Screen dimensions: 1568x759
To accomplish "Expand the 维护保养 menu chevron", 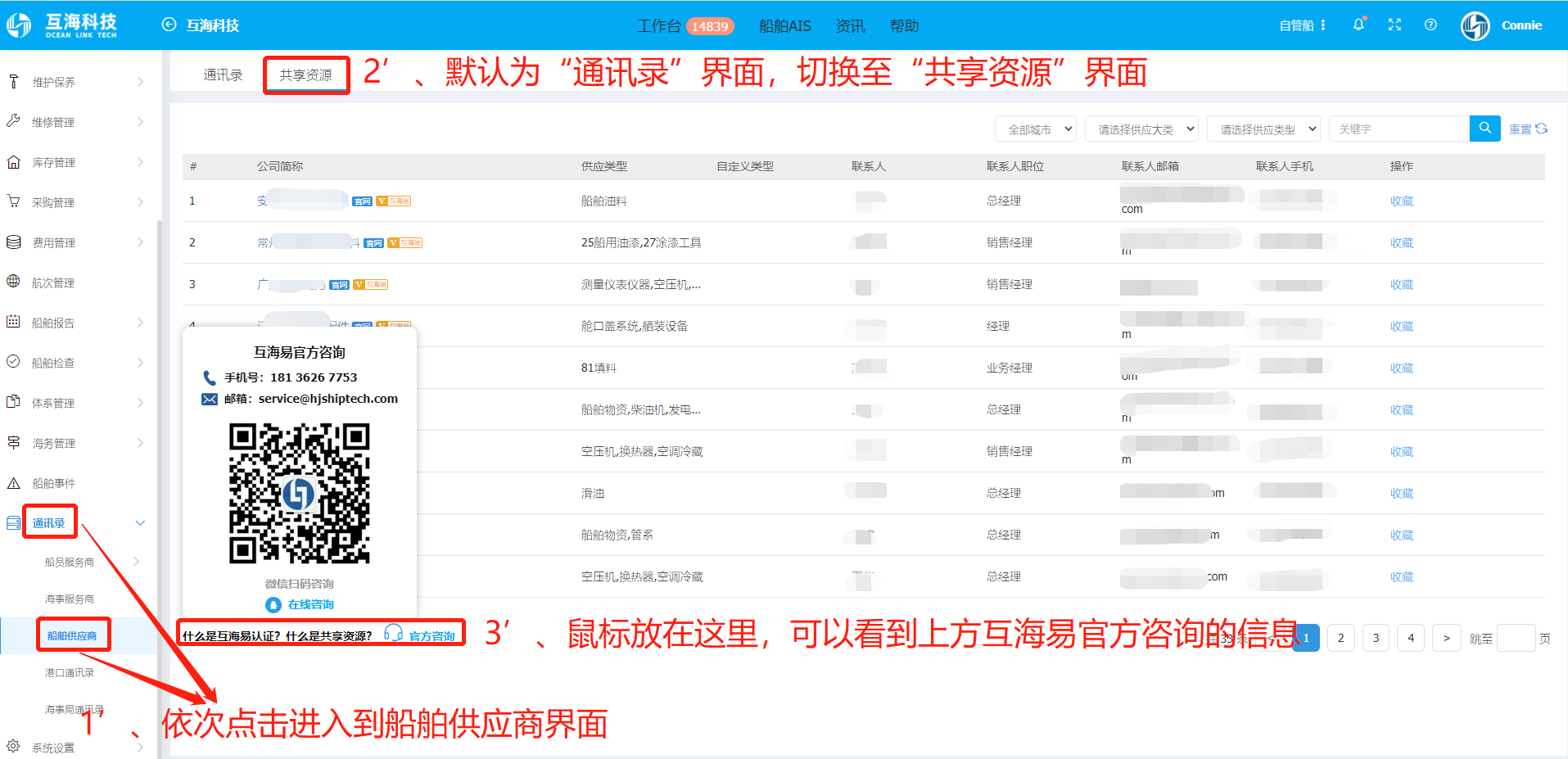I will point(140,82).
